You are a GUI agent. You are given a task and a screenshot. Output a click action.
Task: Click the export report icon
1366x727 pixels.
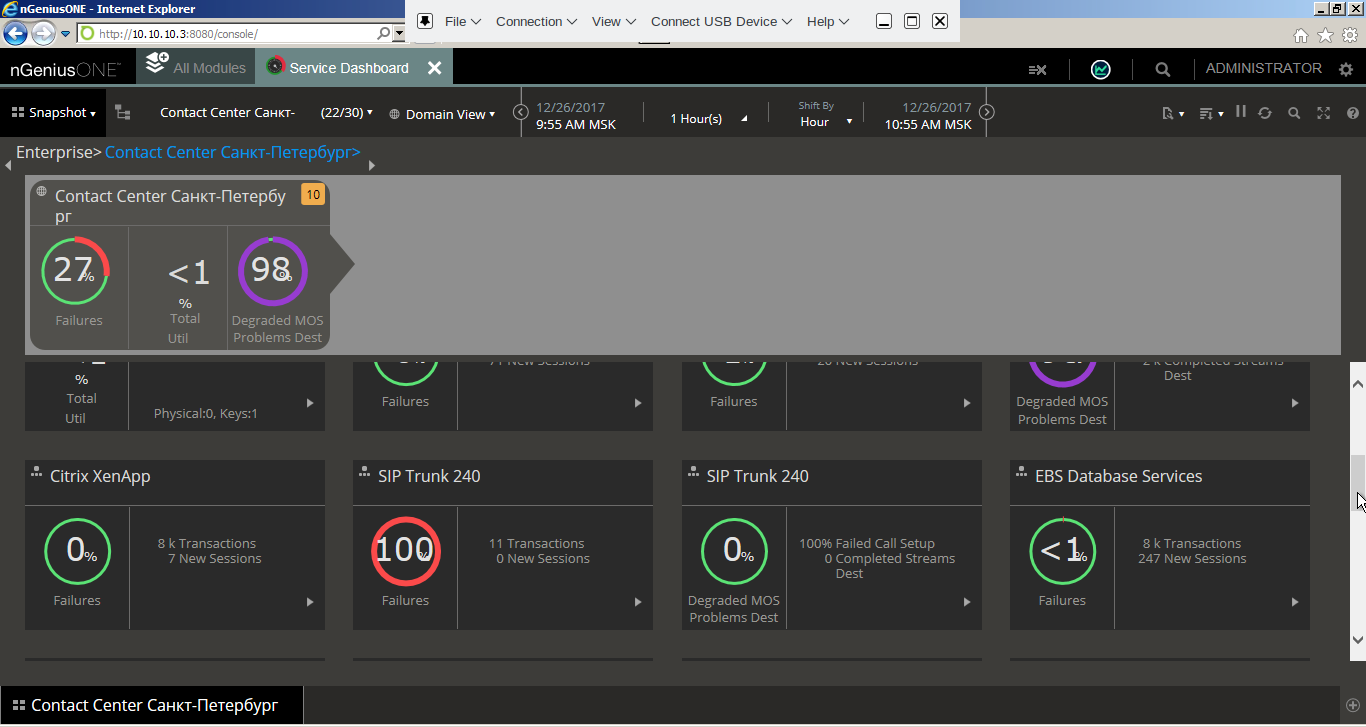[x=1172, y=113]
